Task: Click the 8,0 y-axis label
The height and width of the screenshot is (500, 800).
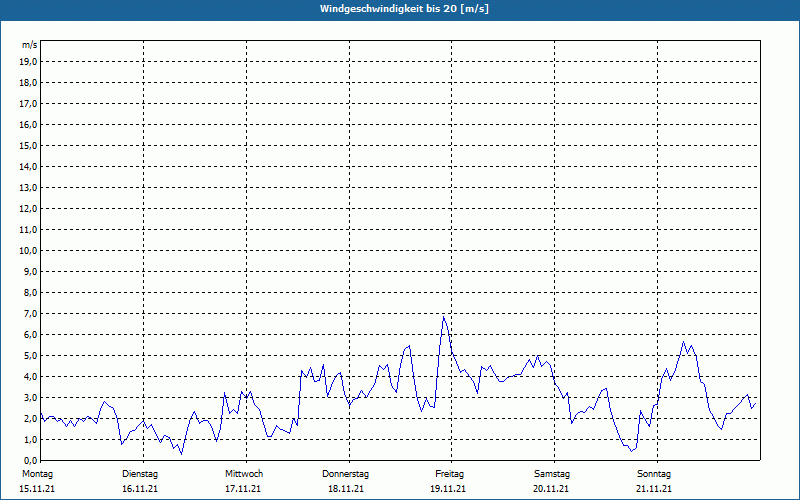Action: click(31, 292)
